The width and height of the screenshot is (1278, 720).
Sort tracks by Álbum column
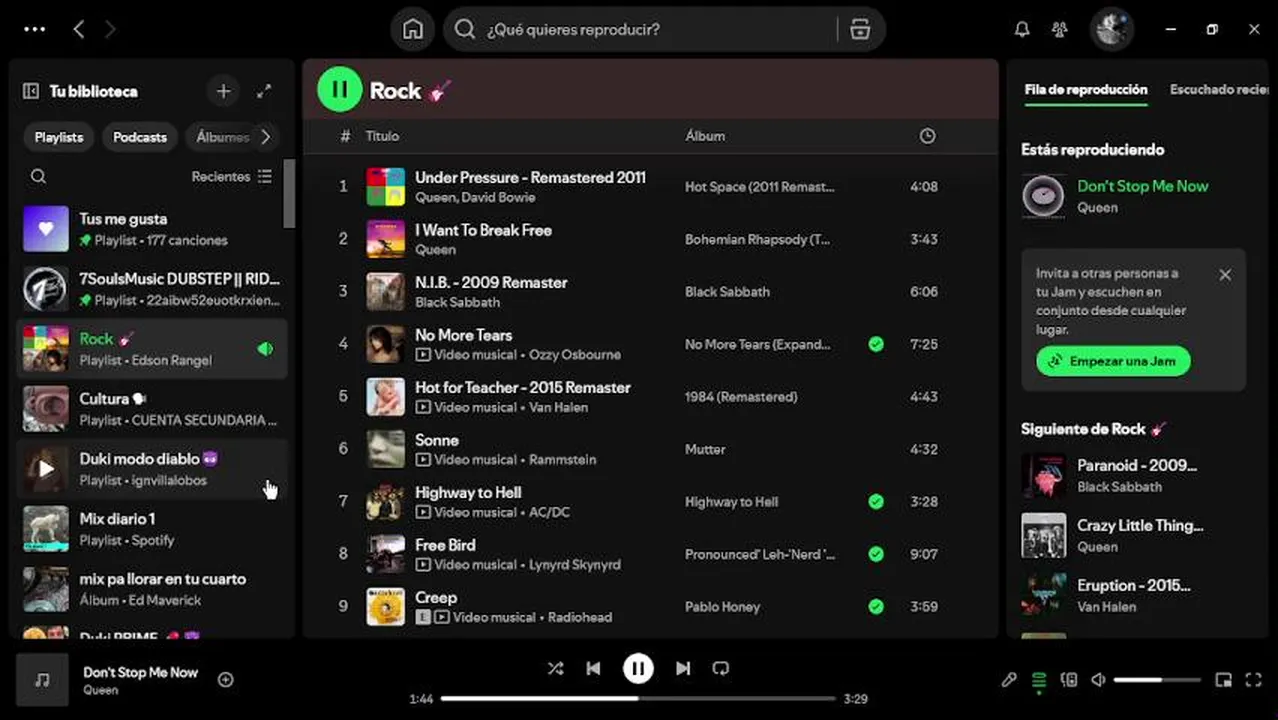click(705, 136)
